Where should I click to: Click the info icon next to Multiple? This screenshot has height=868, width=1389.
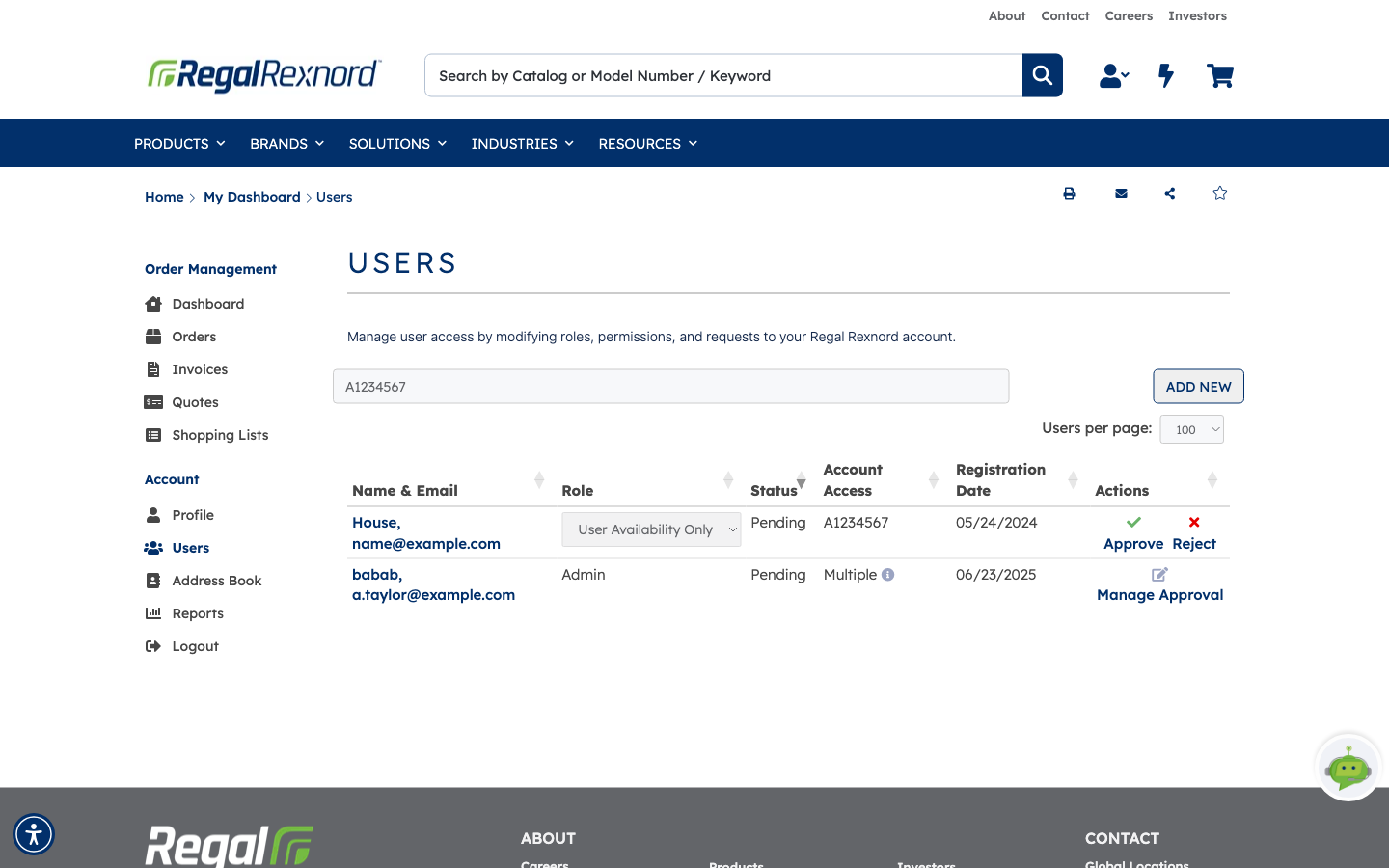pos(888,575)
